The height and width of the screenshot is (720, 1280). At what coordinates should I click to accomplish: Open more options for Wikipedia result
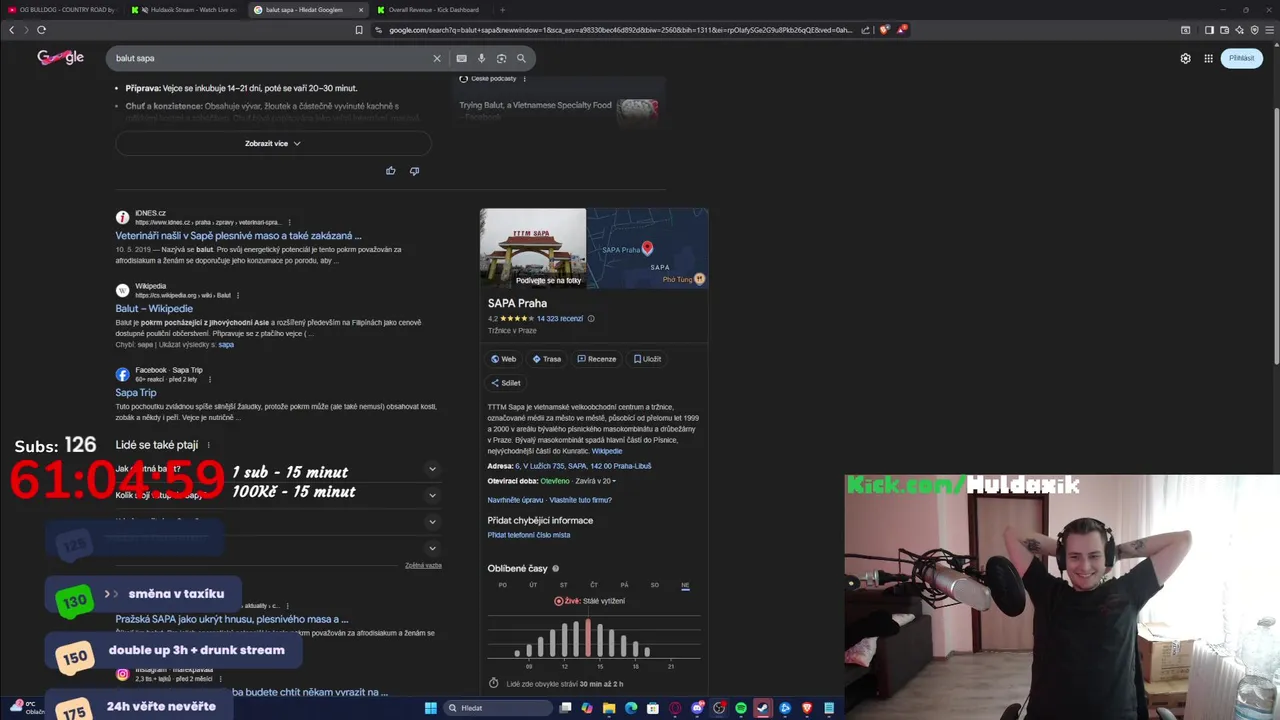pos(238,295)
